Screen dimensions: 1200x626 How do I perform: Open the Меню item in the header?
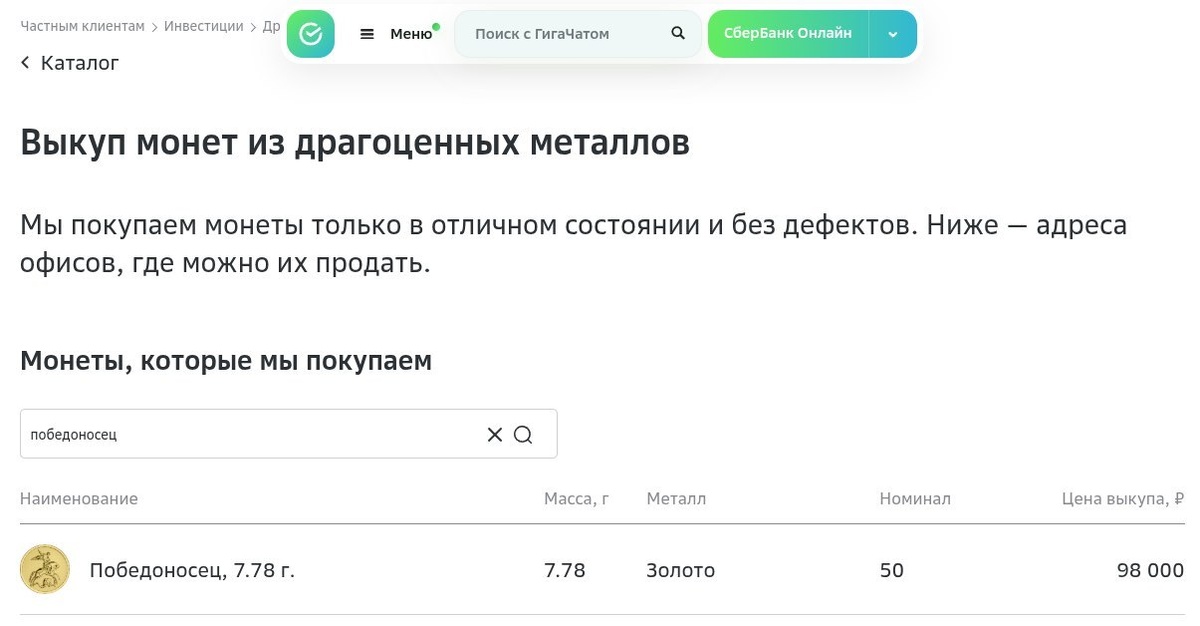click(410, 33)
